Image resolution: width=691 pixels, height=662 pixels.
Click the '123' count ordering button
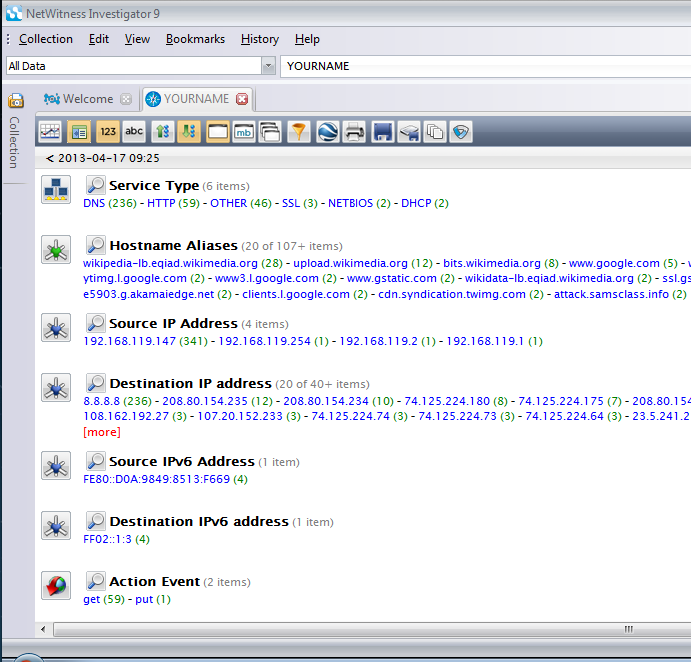[108, 131]
